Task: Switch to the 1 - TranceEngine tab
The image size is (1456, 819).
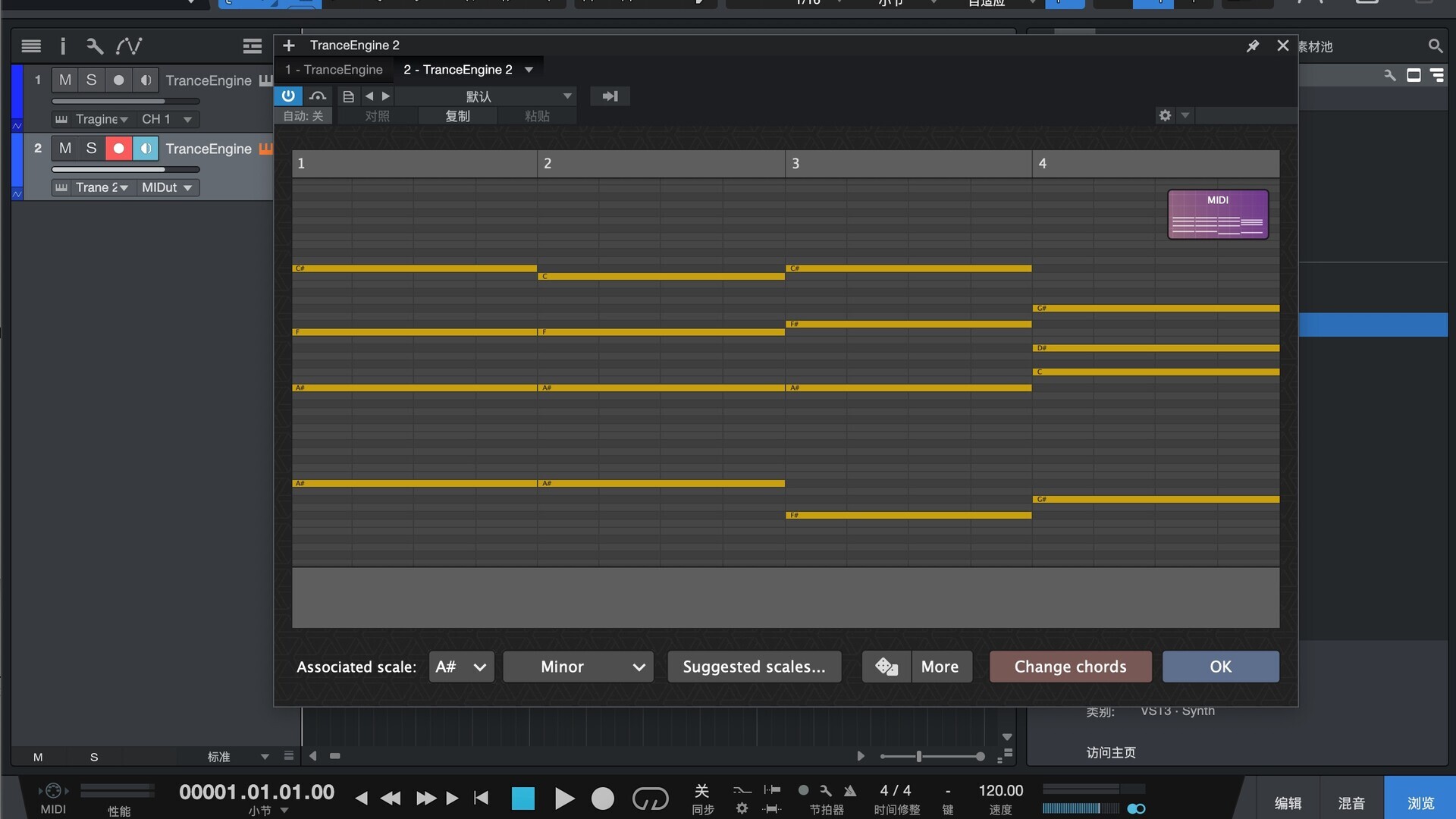Action: click(x=334, y=70)
